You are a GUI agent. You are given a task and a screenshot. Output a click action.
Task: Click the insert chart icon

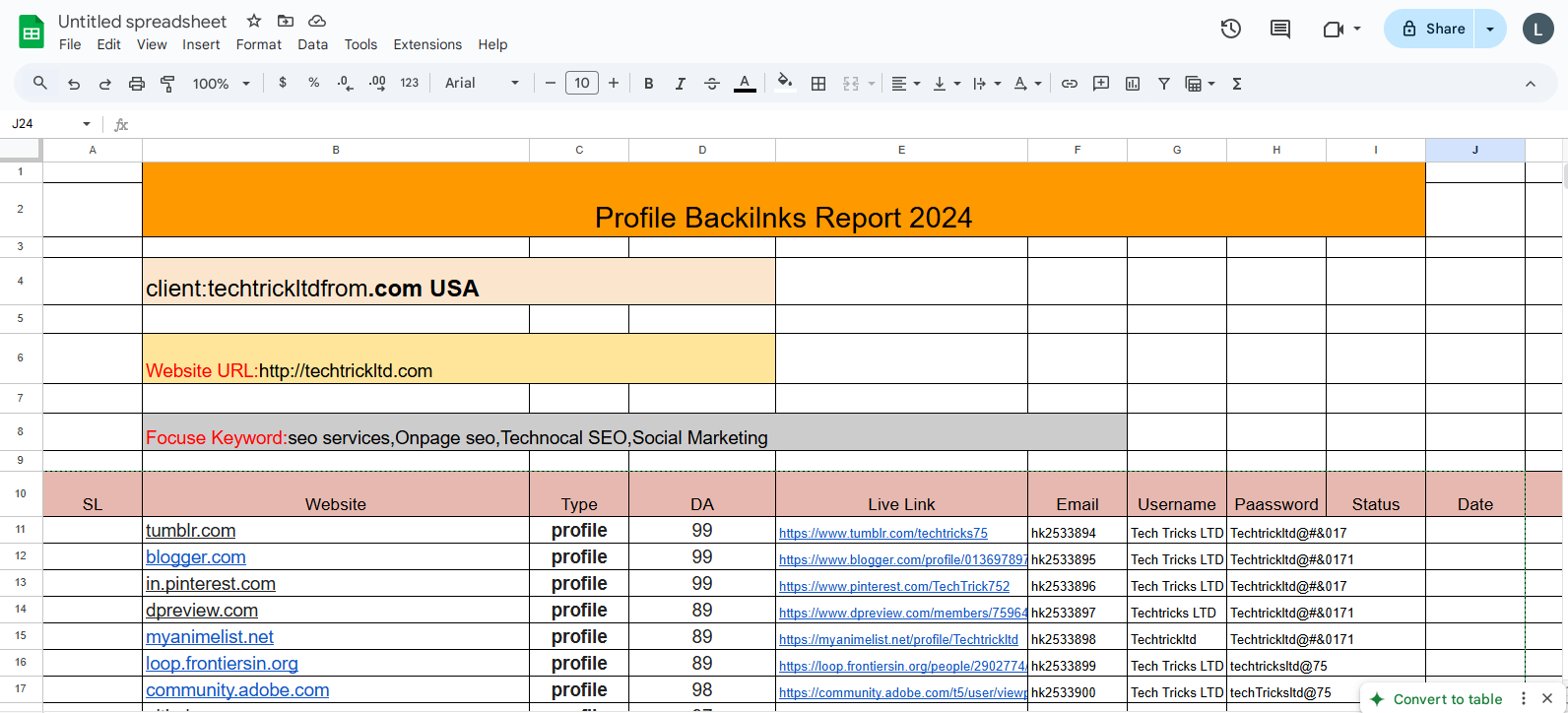[x=1133, y=84]
